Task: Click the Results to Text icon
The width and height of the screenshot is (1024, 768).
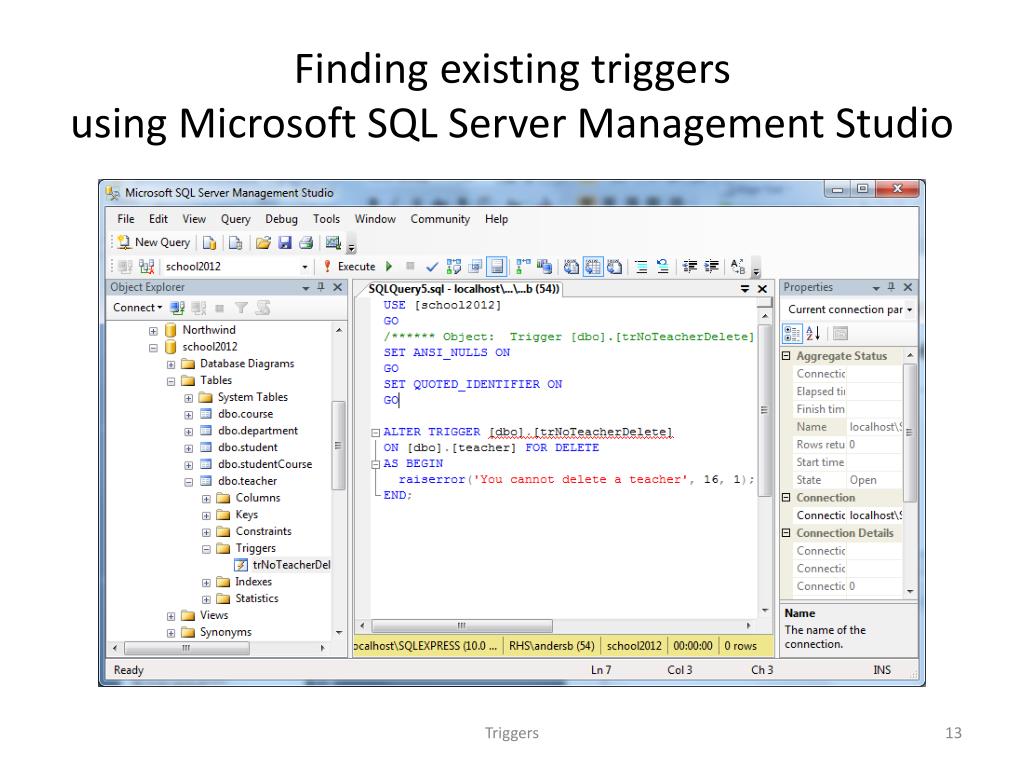Action: [x=571, y=266]
